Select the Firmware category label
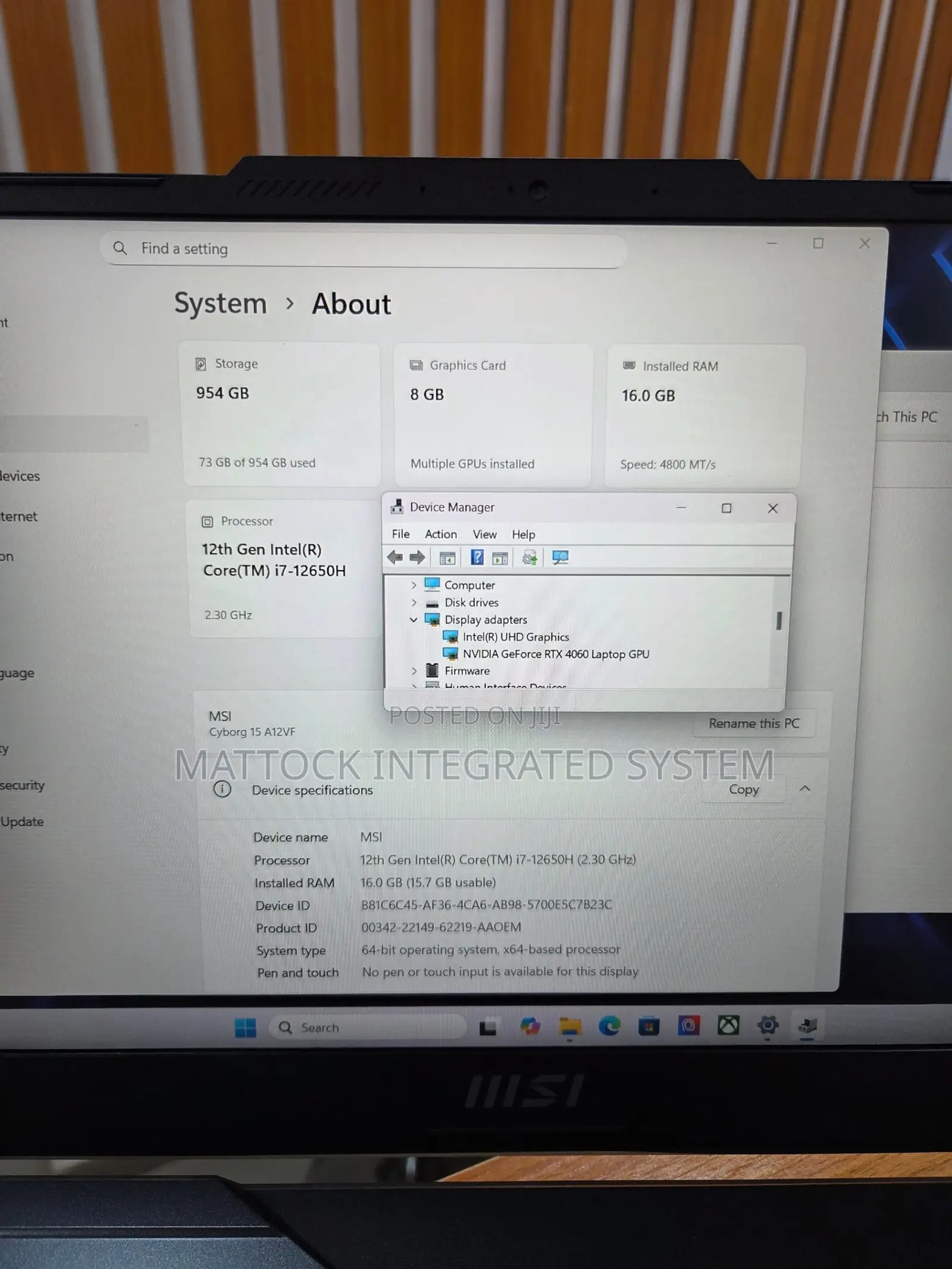952x1269 pixels. tap(467, 671)
